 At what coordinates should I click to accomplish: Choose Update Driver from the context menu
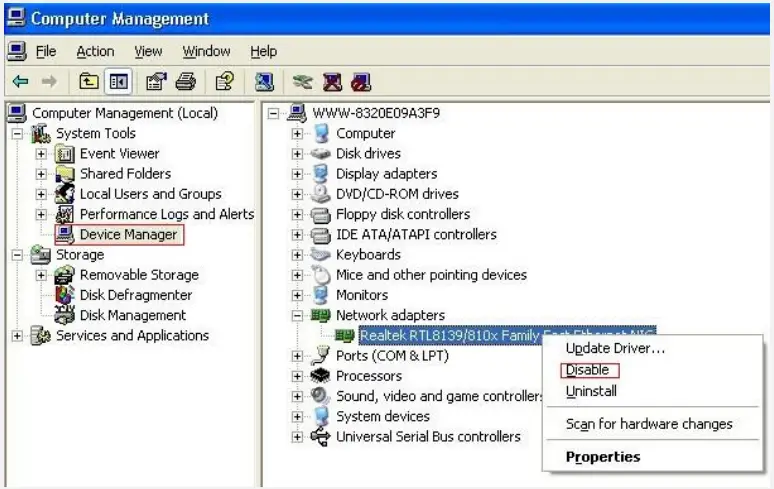click(x=615, y=348)
